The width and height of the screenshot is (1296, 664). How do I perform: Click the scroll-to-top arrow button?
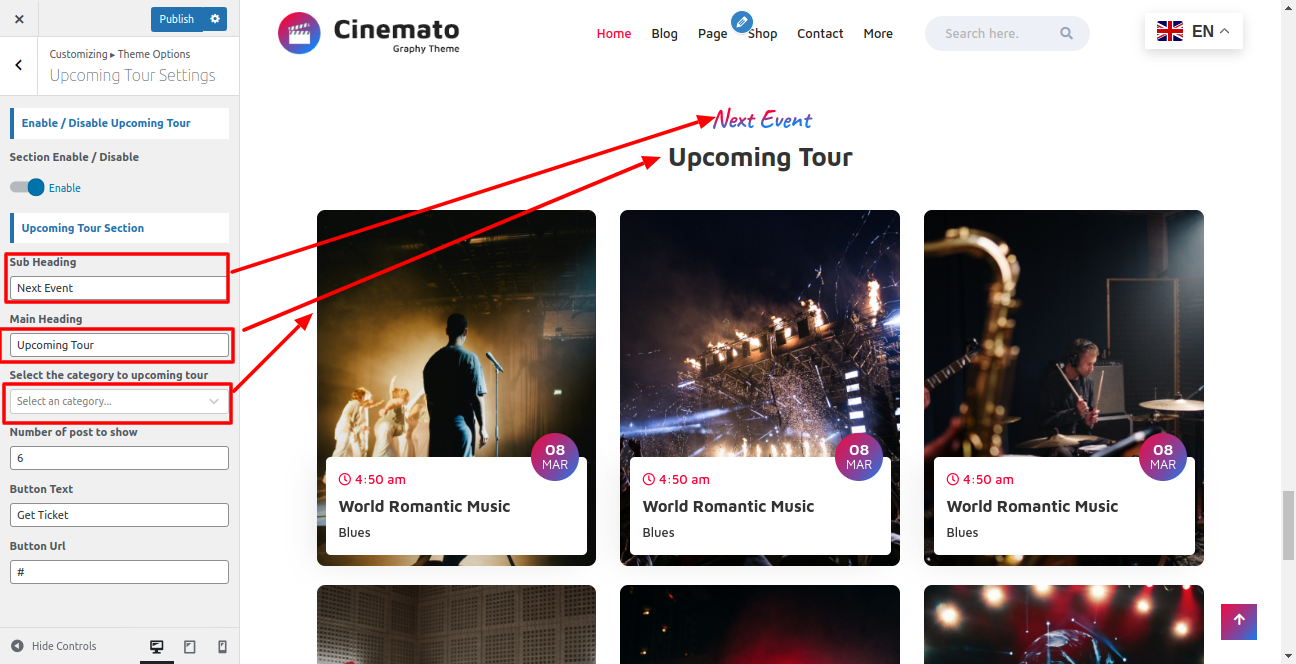(x=1238, y=621)
